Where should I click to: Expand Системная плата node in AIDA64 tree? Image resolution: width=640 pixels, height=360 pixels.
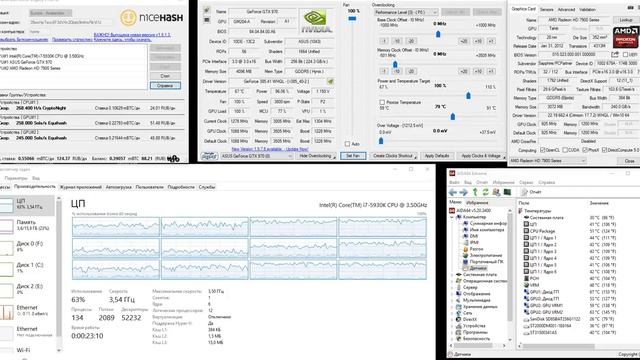[452, 275]
